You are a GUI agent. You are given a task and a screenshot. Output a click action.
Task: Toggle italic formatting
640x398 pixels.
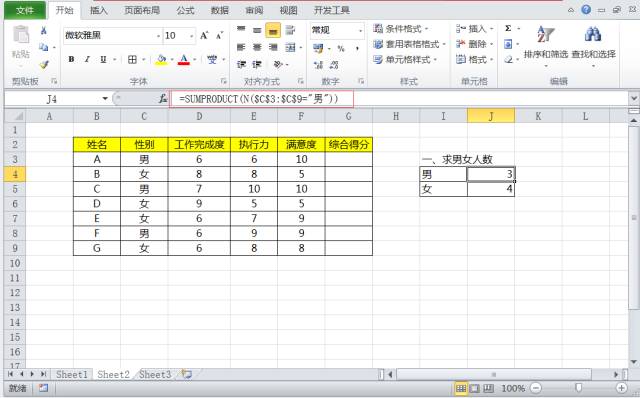(x=87, y=60)
